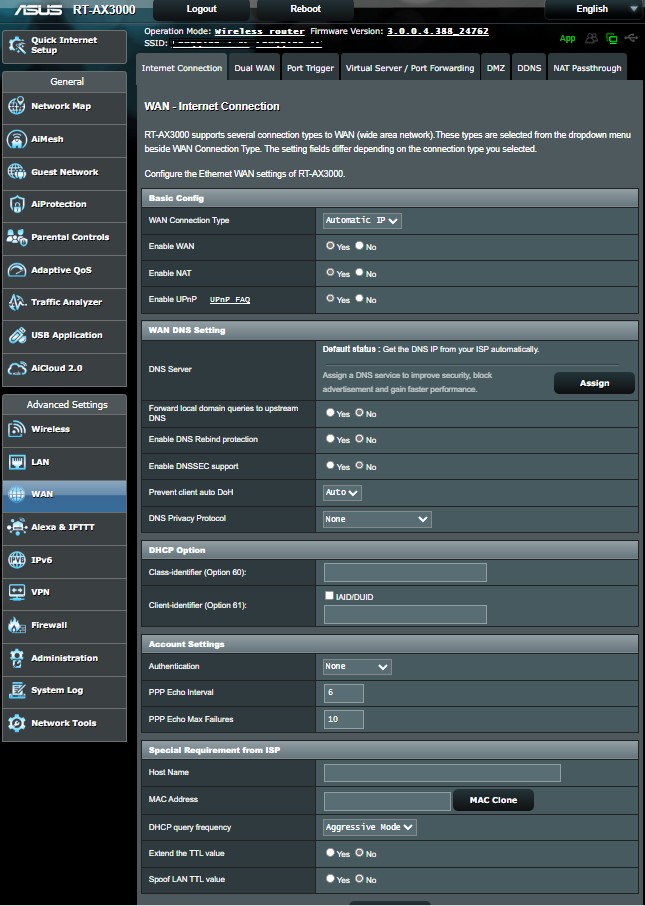Viewport: 645px width, 906px height.
Task: Open the NAT Passthrough tab
Action: (587, 68)
